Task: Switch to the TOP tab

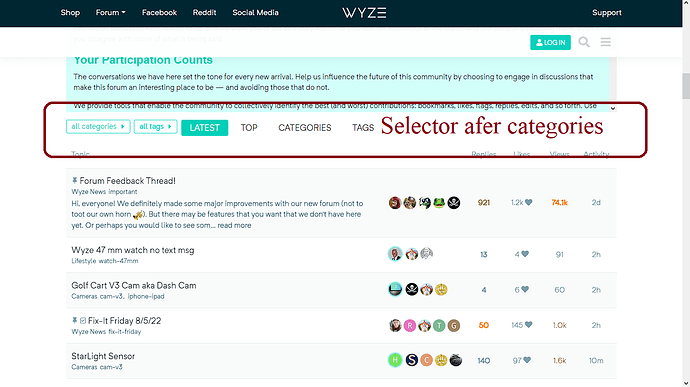Action: [x=249, y=128]
